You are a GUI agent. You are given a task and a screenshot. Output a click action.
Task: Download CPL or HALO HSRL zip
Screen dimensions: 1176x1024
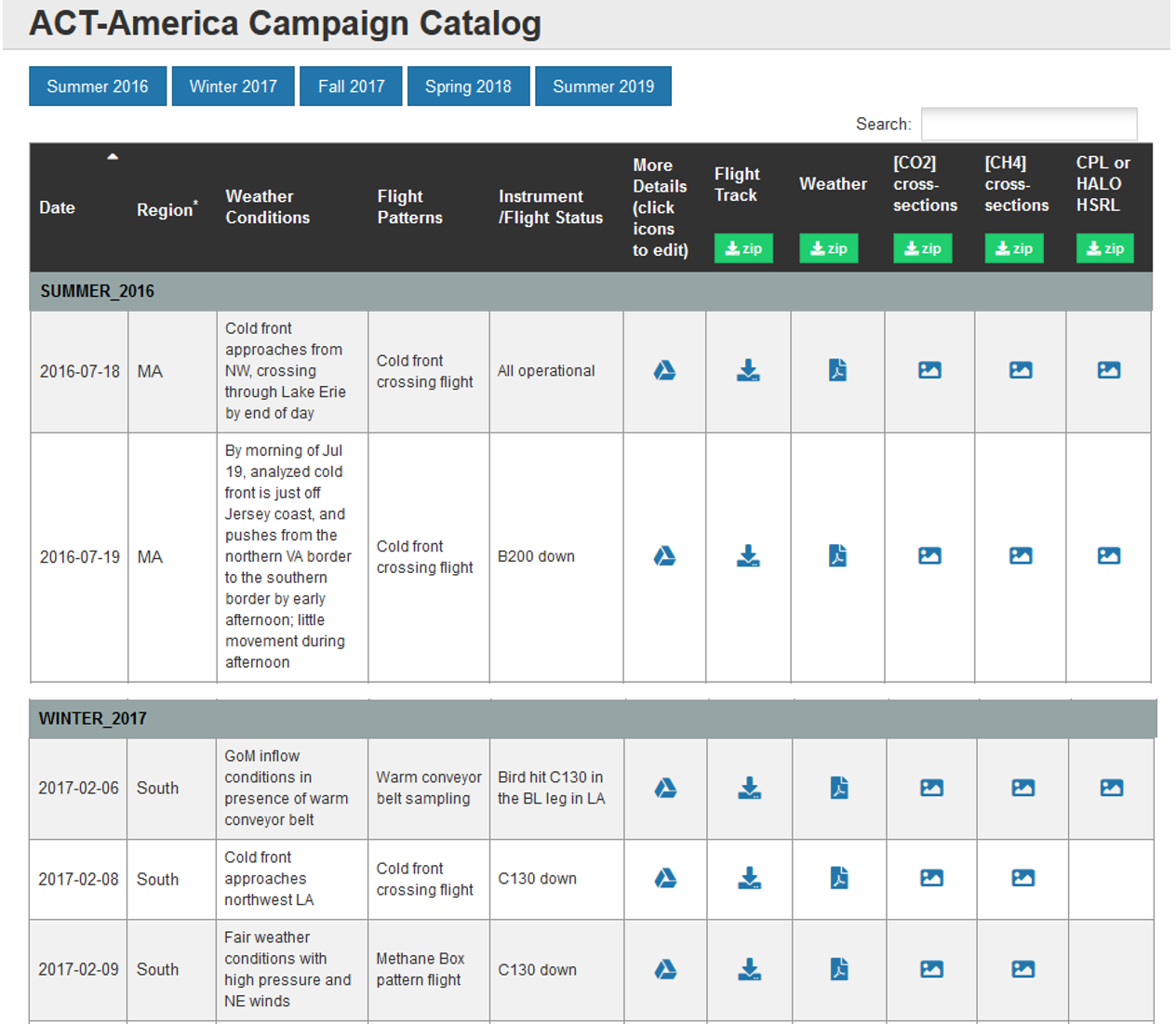1104,248
